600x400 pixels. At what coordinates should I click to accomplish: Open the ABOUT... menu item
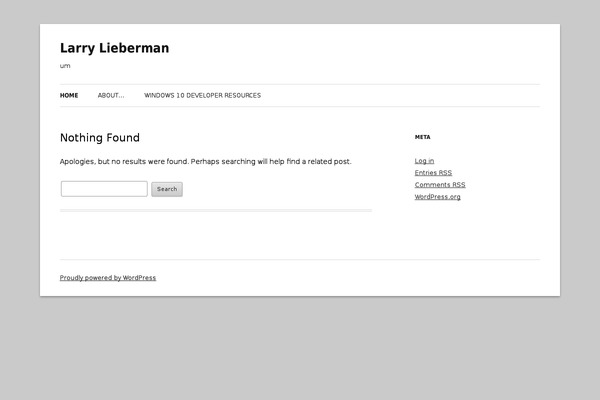[111, 96]
